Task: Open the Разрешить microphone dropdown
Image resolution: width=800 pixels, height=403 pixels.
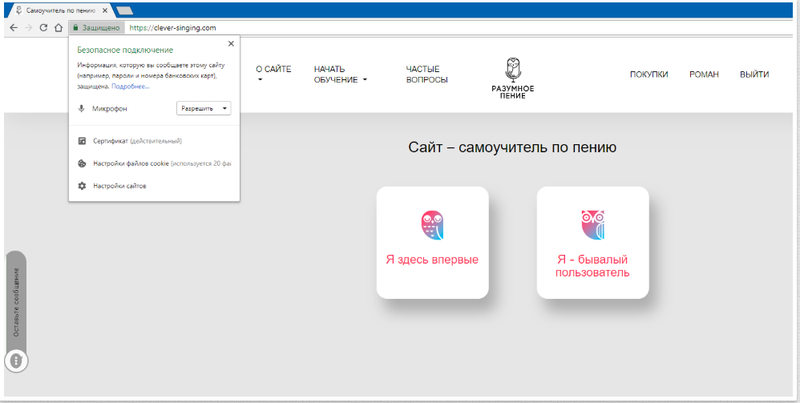Action: coord(204,109)
